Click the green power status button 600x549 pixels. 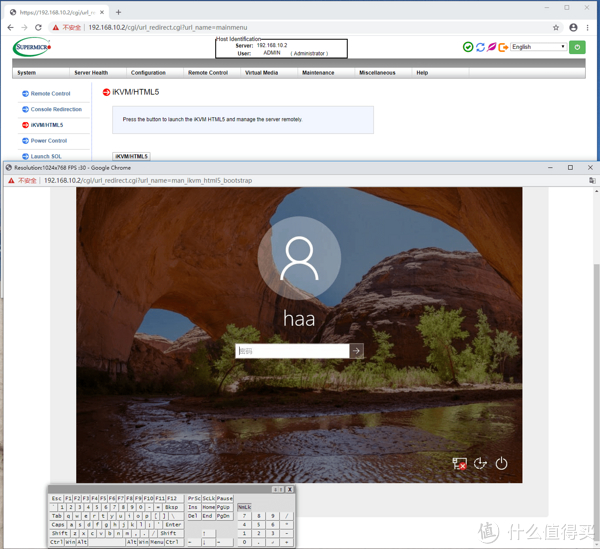pyautogui.click(x=577, y=47)
